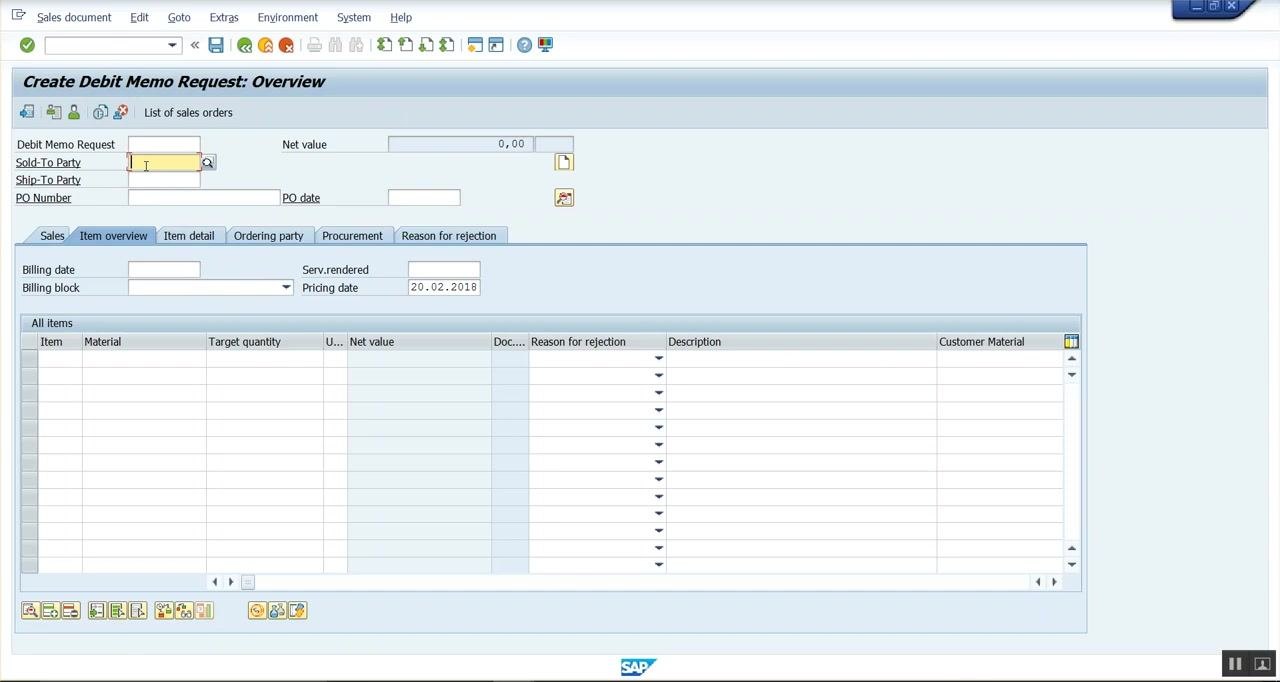
Task: Click the item pricing conditions icon
Action: point(257,611)
